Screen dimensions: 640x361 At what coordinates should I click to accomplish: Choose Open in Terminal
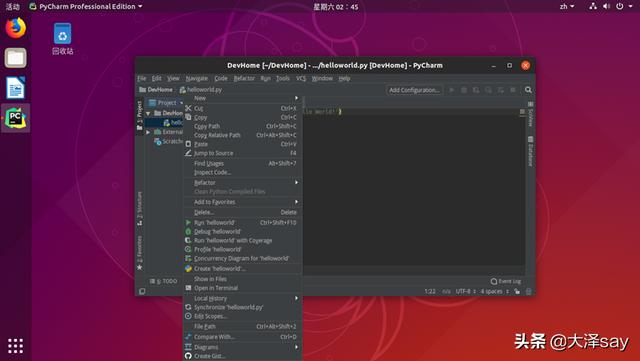click(x=243, y=288)
